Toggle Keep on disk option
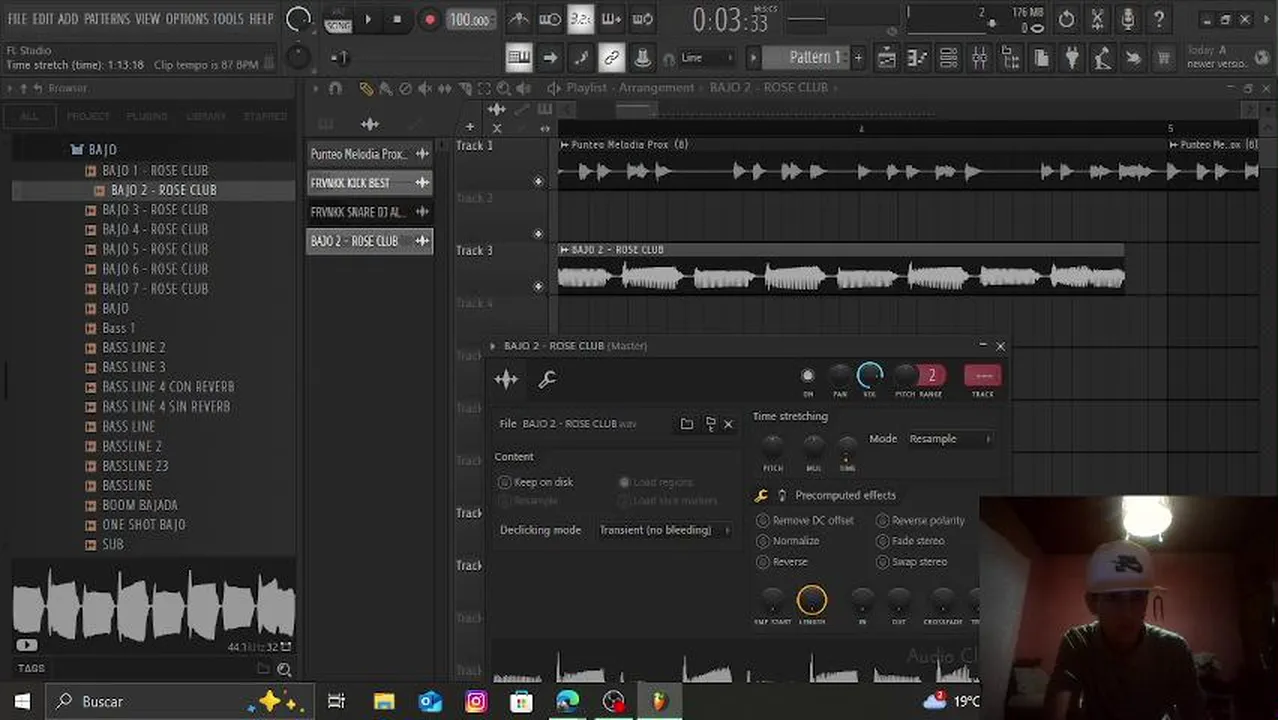 click(537, 482)
